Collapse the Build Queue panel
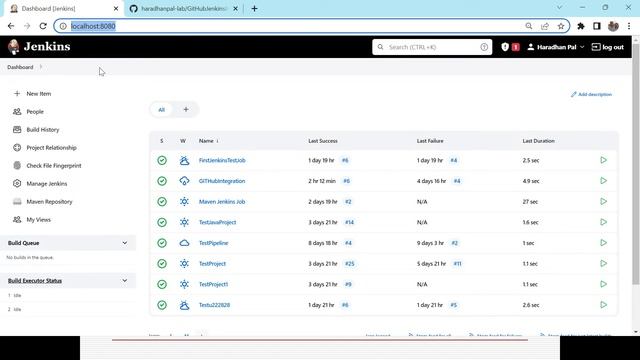 124,243
